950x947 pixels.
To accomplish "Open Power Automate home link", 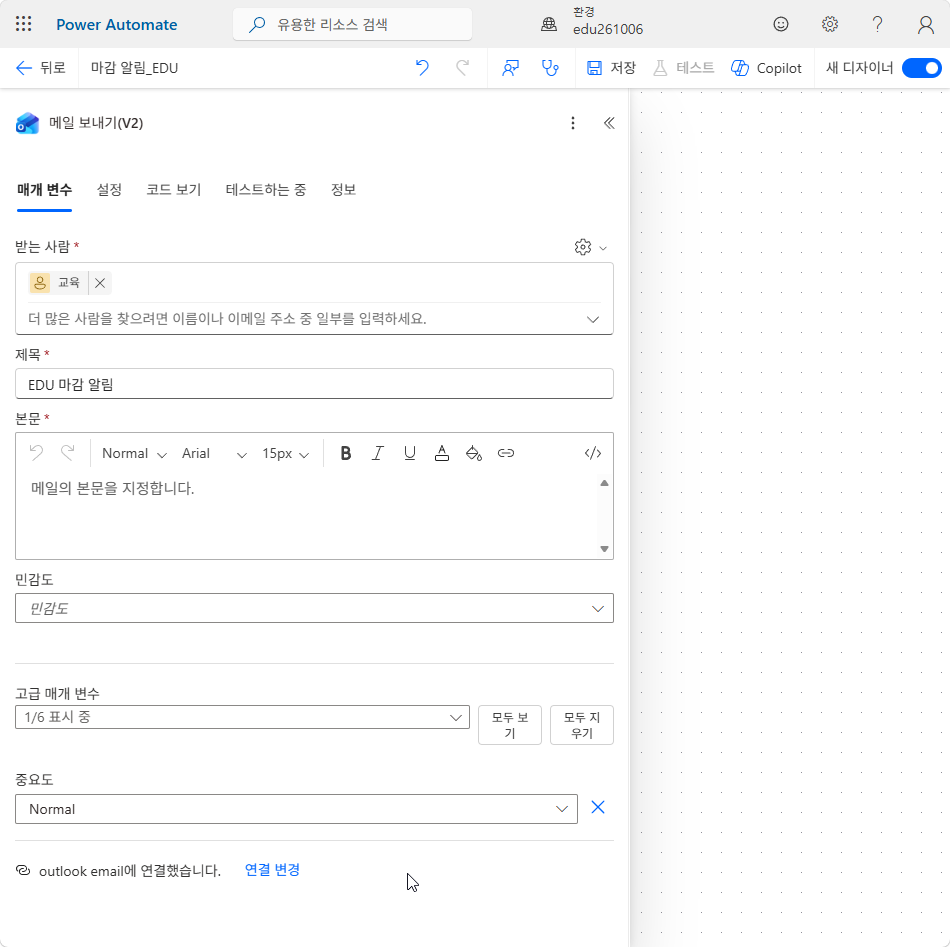I will pos(116,24).
